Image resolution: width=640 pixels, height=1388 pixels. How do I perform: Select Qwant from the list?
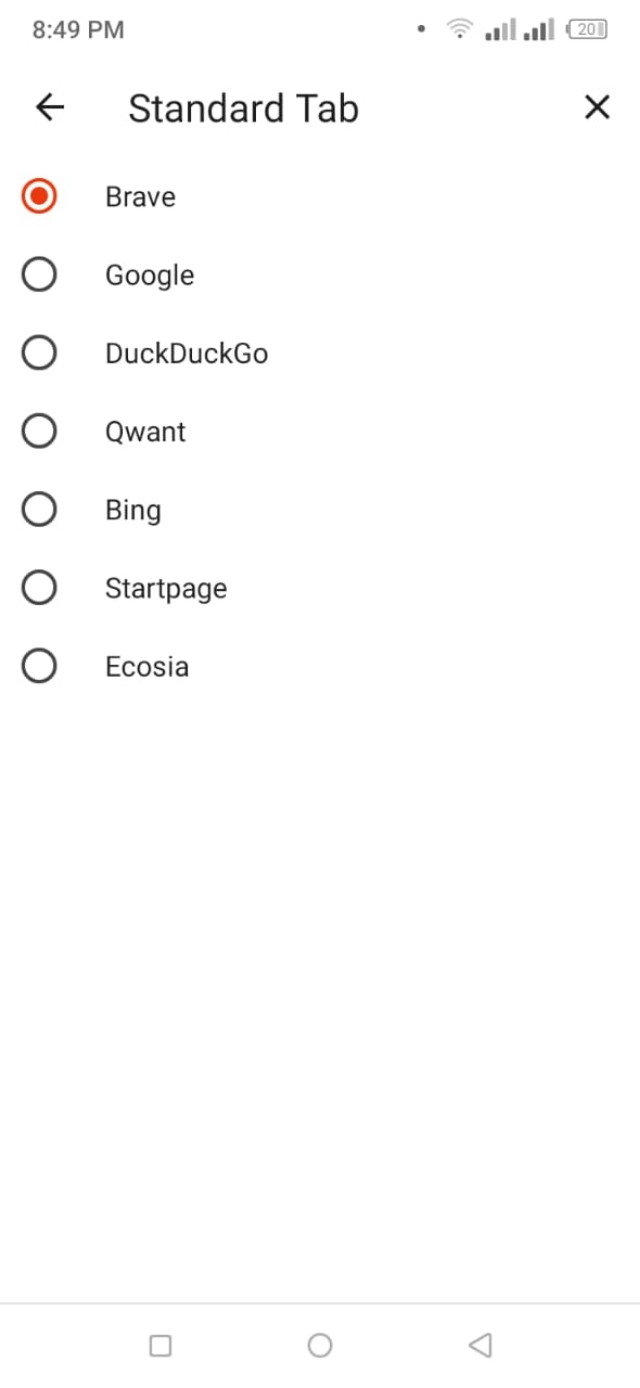(39, 430)
